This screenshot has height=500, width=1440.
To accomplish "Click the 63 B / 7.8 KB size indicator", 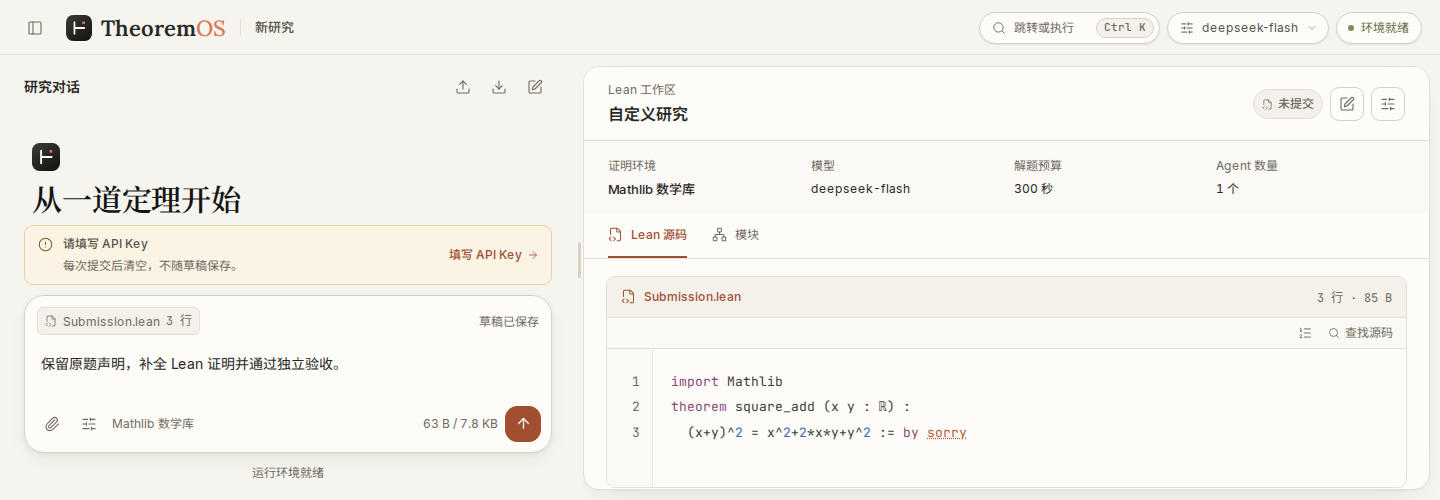I will [460, 424].
